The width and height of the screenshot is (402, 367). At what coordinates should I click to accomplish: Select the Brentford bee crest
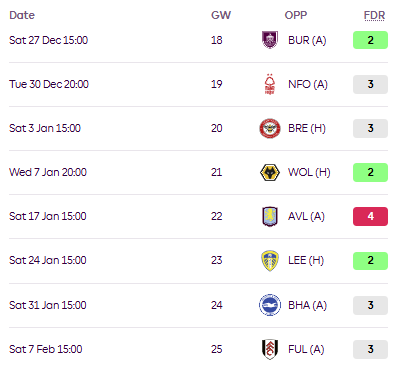pos(270,128)
